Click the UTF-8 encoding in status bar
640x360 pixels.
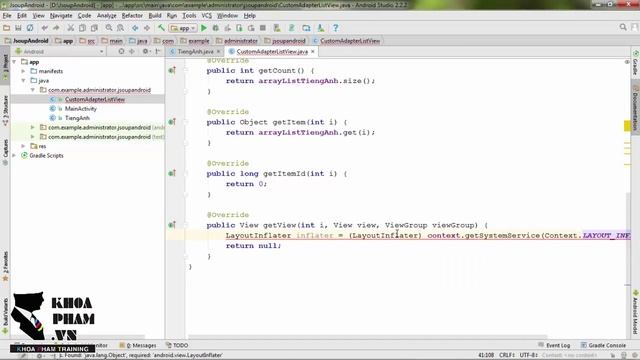coord(529,355)
